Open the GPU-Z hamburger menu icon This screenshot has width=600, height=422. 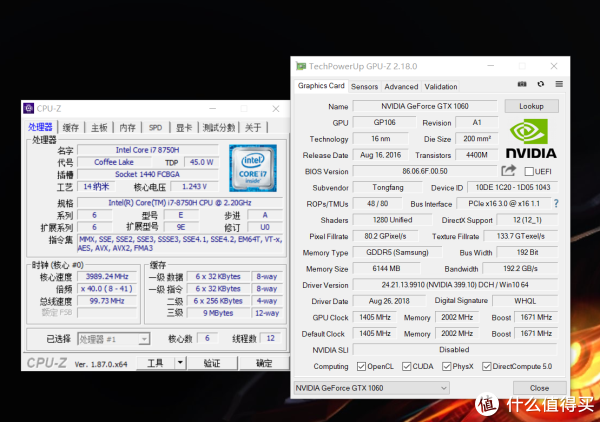(x=559, y=84)
